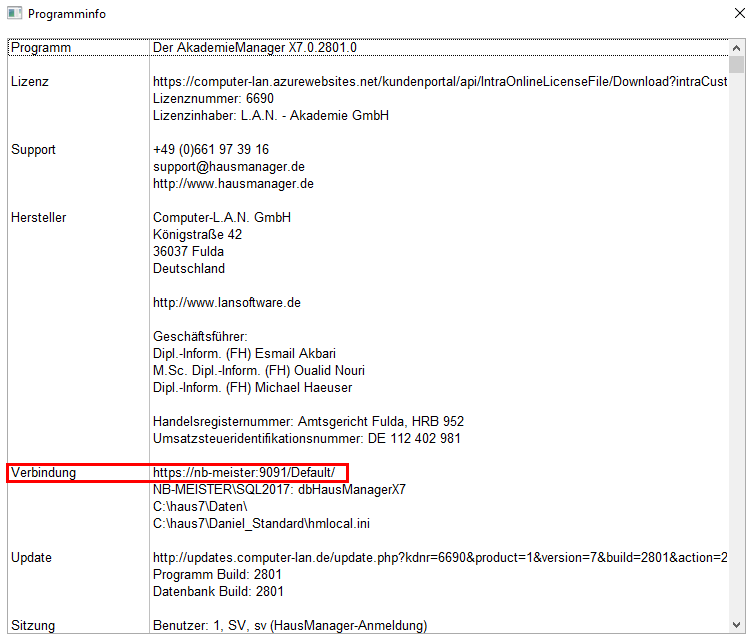The width and height of the screenshot is (754, 641).
Task: Select the Hersteller row label
Action: 39,217
